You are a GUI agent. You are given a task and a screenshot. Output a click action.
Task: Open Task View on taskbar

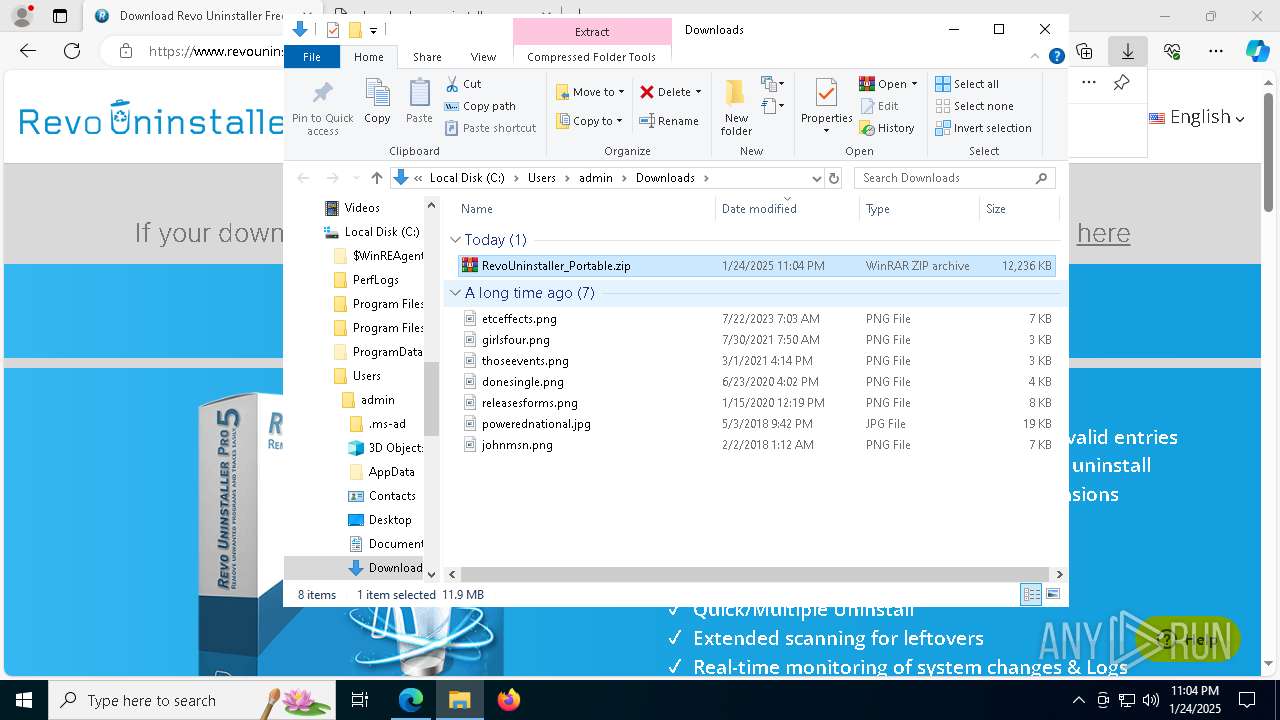click(360, 700)
